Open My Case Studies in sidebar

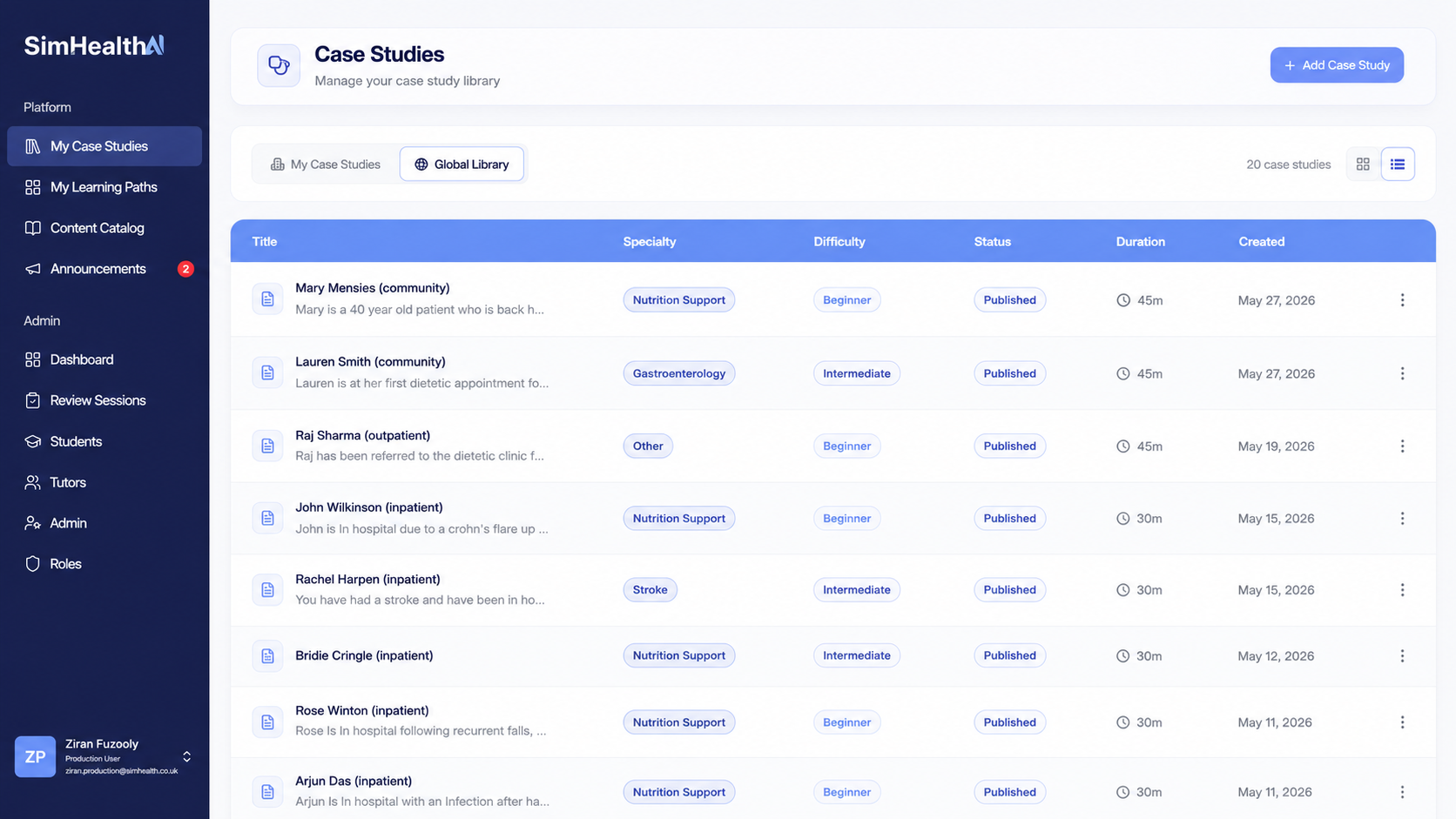tap(104, 146)
